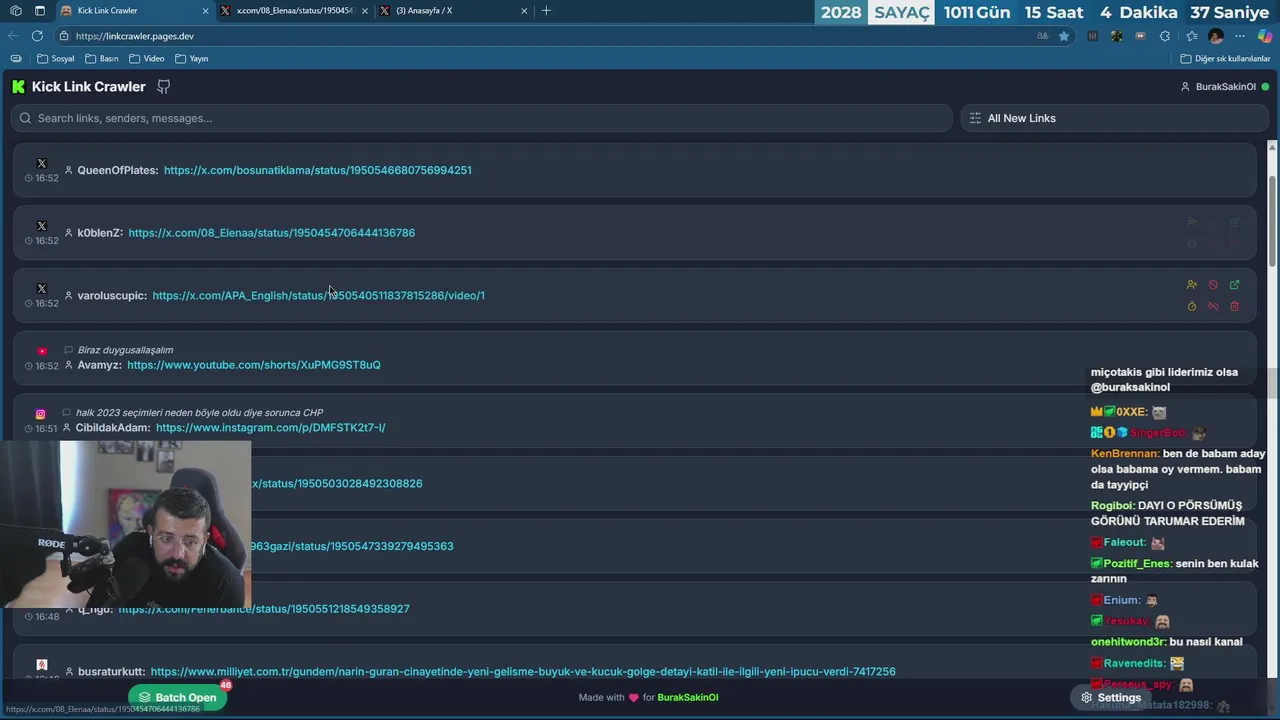Image resolution: width=1280 pixels, height=720 pixels.
Task: Click the site info lock icon
Action: click(x=64, y=36)
